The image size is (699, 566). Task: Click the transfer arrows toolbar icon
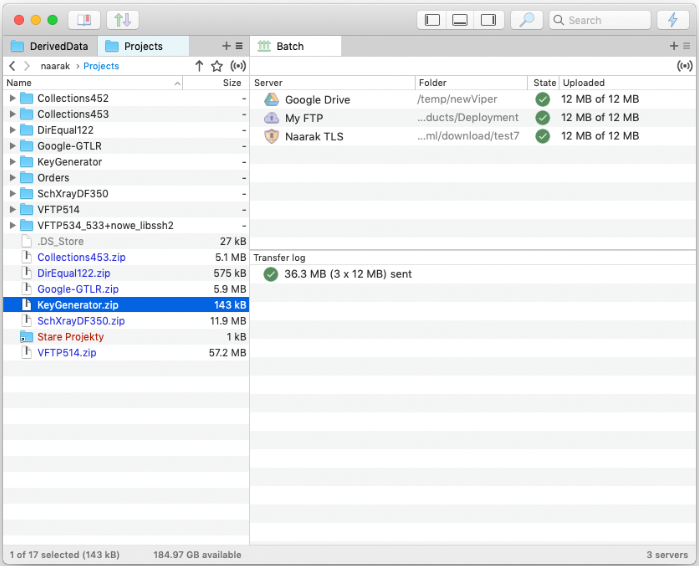tap(122, 20)
